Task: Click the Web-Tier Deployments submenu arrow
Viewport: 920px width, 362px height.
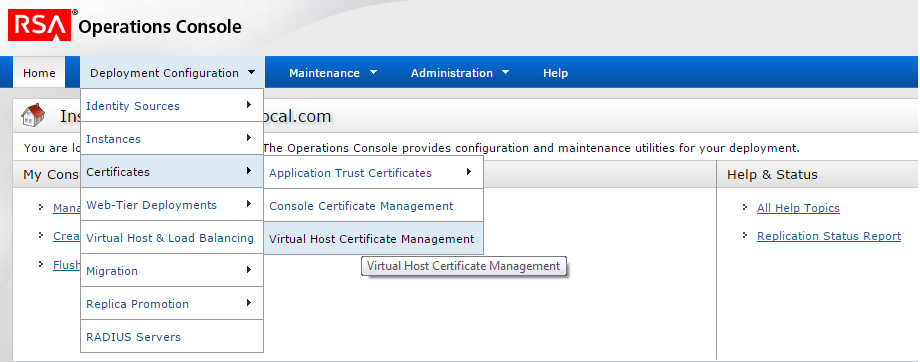Action: 249,204
